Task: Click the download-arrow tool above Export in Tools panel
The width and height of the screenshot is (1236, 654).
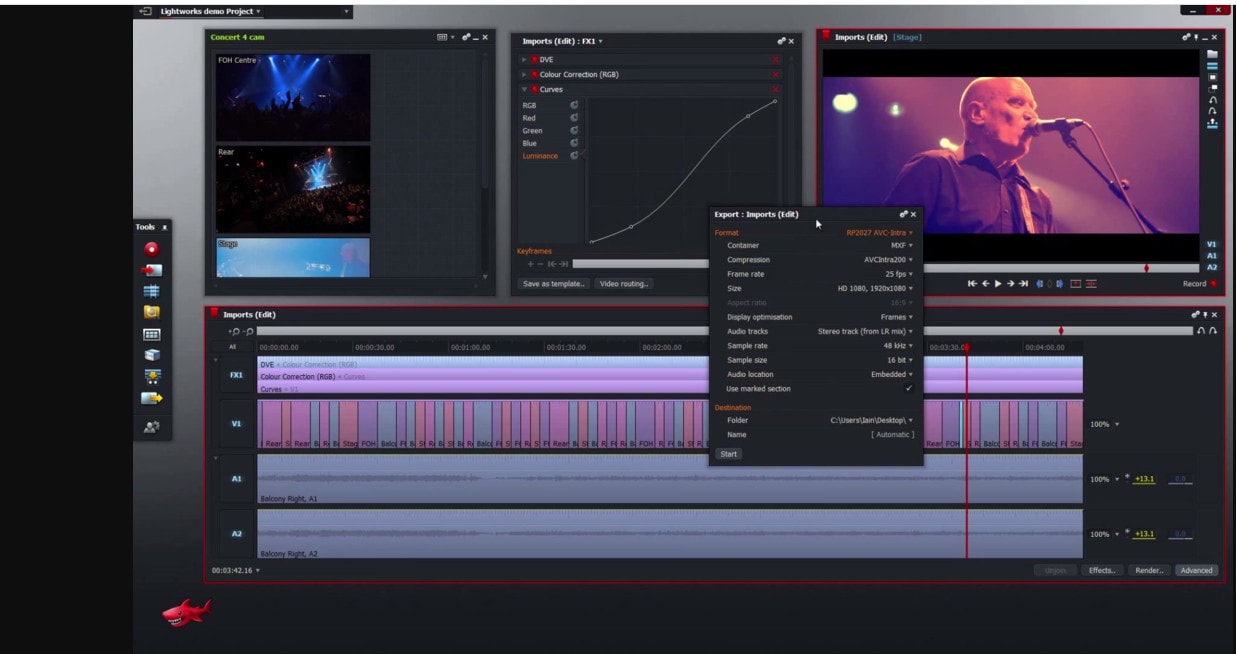Action: [151, 377]
